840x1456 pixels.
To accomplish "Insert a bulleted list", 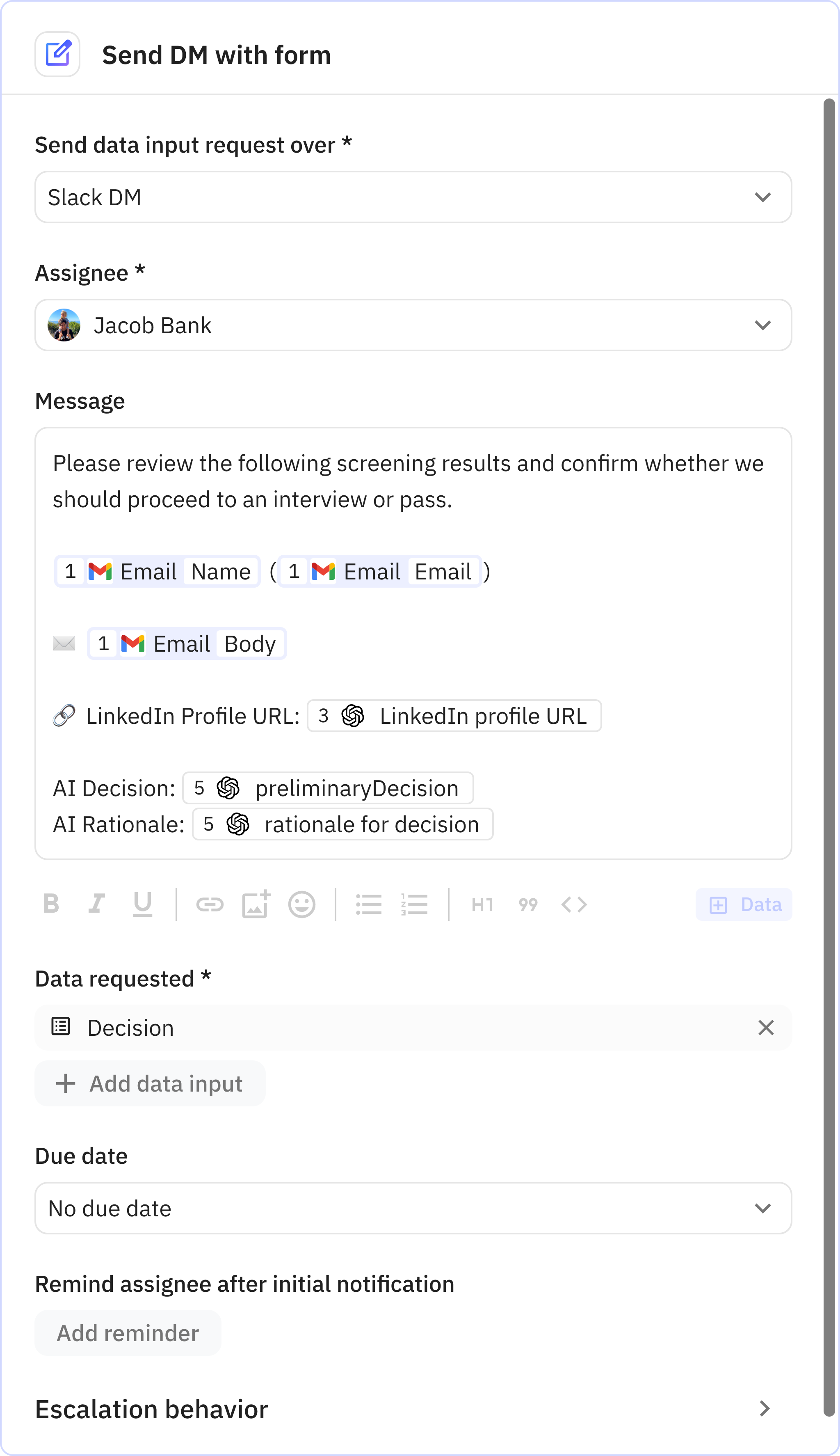I will (368, 904).
